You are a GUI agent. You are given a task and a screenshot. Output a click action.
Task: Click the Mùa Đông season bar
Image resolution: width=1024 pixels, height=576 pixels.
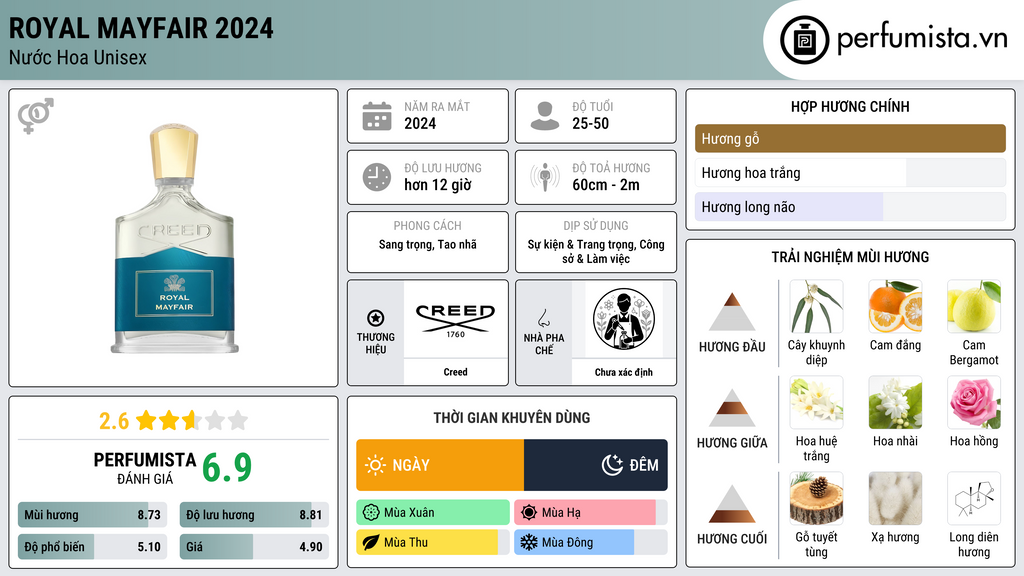tap(590, 542)
